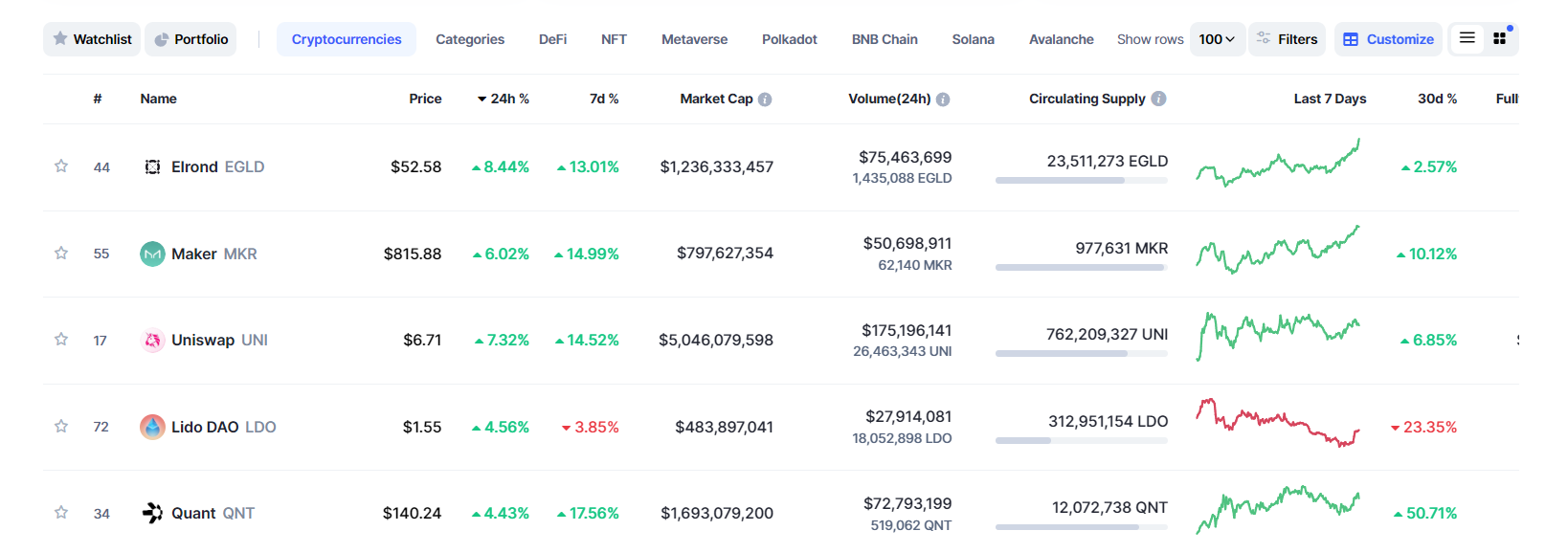This screenshot has width=1568, height=553.
Task: Click the Lido DAO coin logo
Action: pos(152,427)
